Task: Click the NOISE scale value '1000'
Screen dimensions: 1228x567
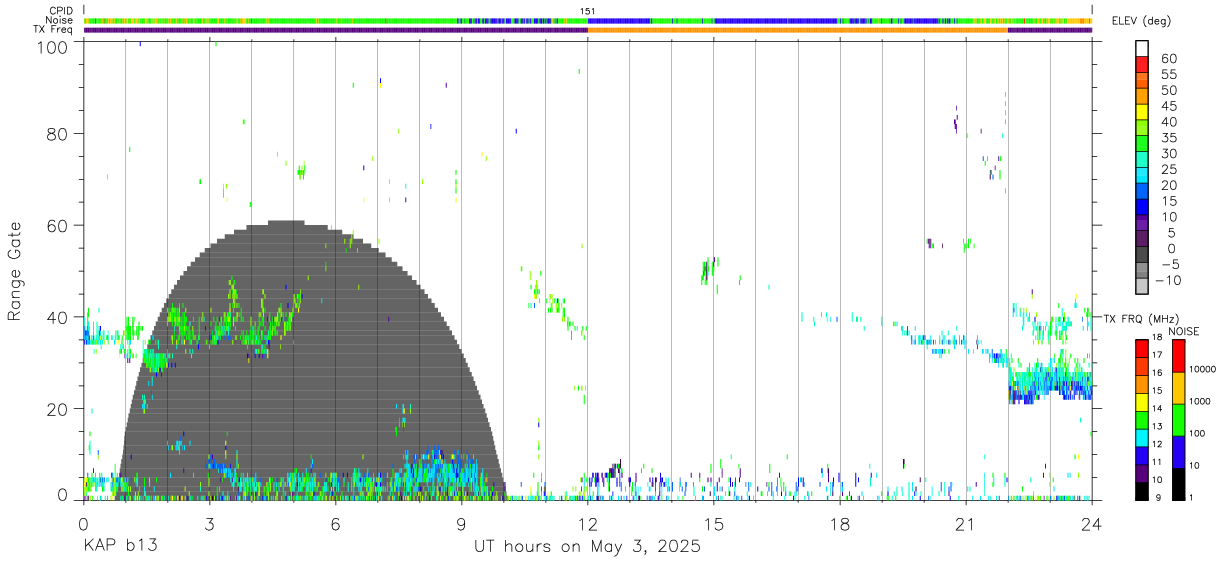Action: click(x=1198, y=402)
